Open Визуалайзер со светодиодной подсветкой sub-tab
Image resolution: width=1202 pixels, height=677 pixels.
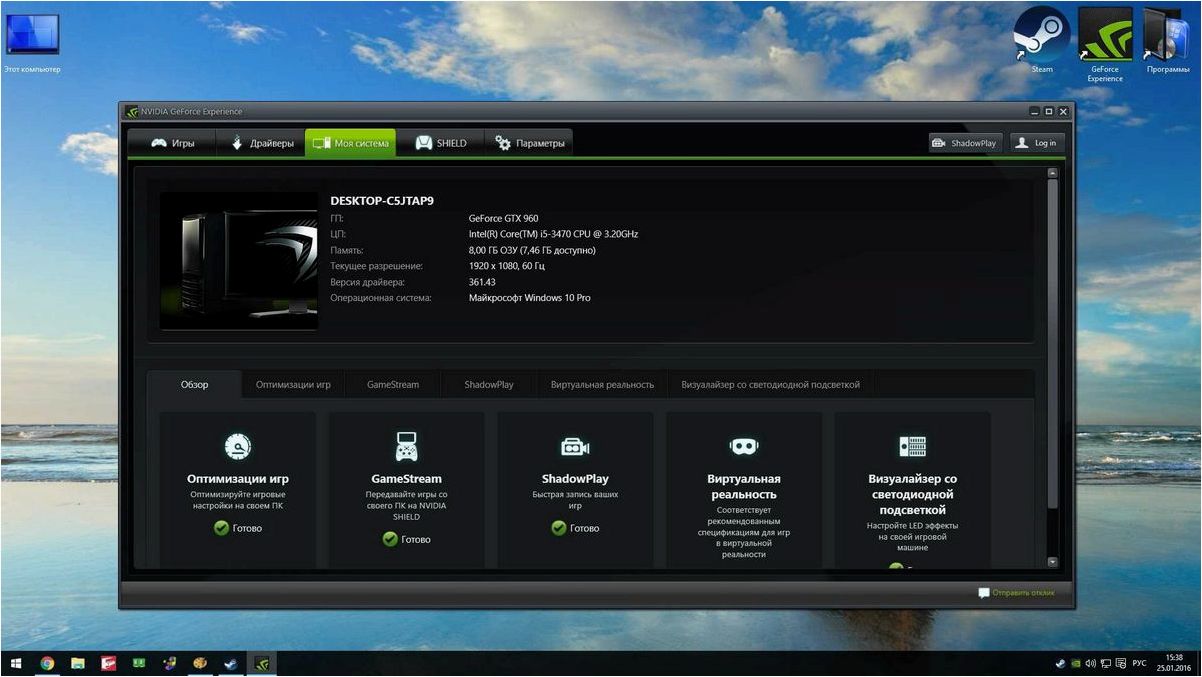(x=770, y=384)
